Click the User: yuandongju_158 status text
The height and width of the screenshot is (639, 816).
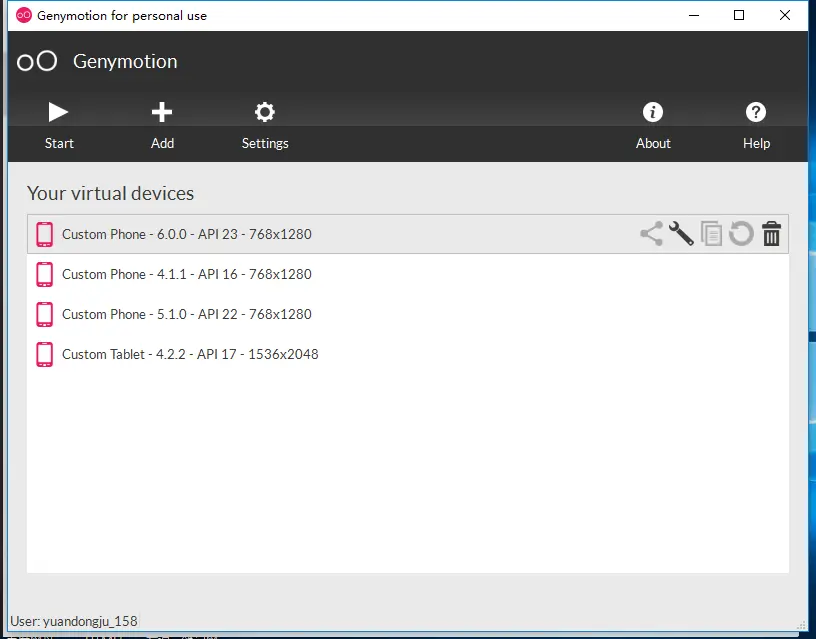[x=74, y=621]
